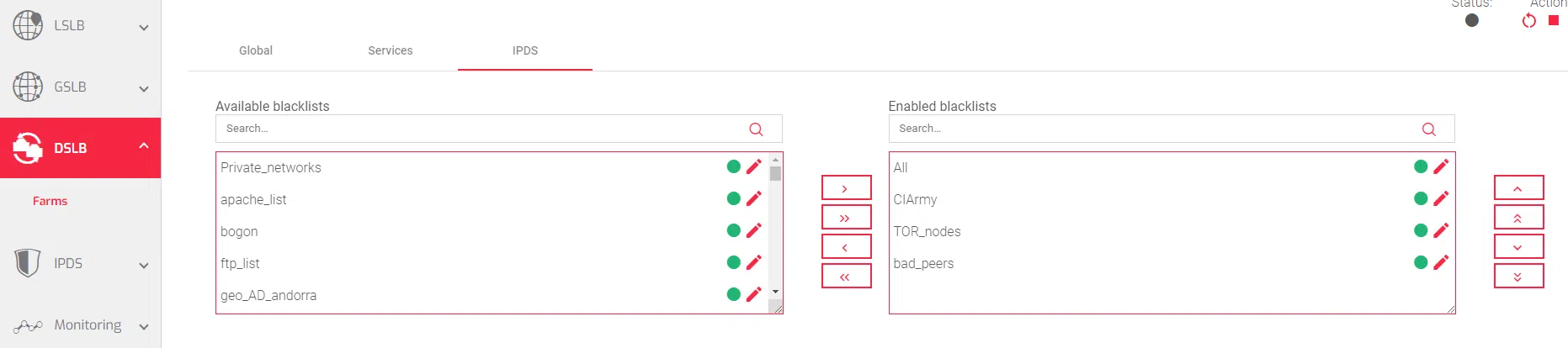The width and height of the screenshot is (1568, 348).
Task: Click green status dot for bogon
Action: click(x=733, y=230)
